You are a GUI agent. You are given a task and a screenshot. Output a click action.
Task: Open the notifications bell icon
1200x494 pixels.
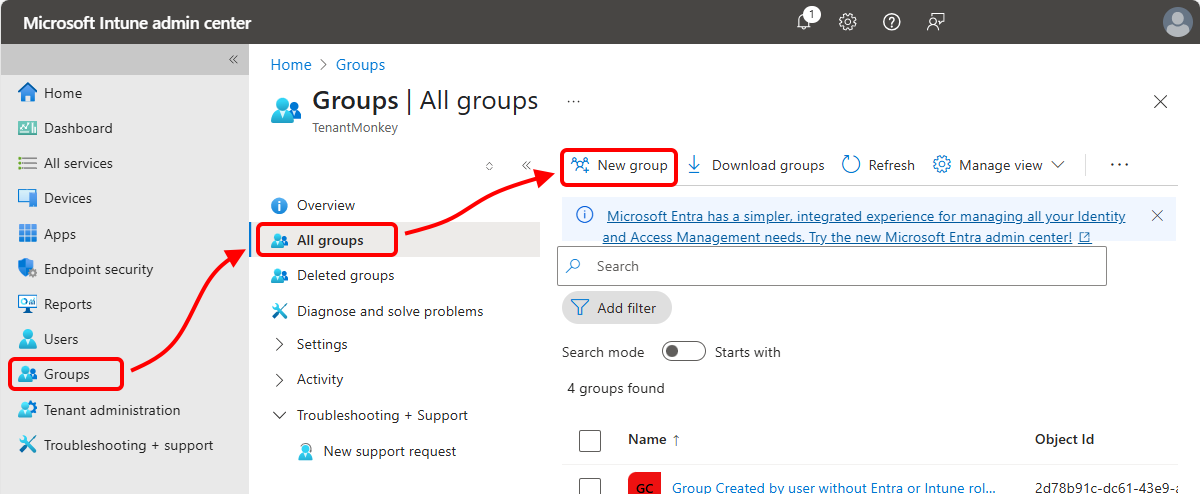pos(805,22)
